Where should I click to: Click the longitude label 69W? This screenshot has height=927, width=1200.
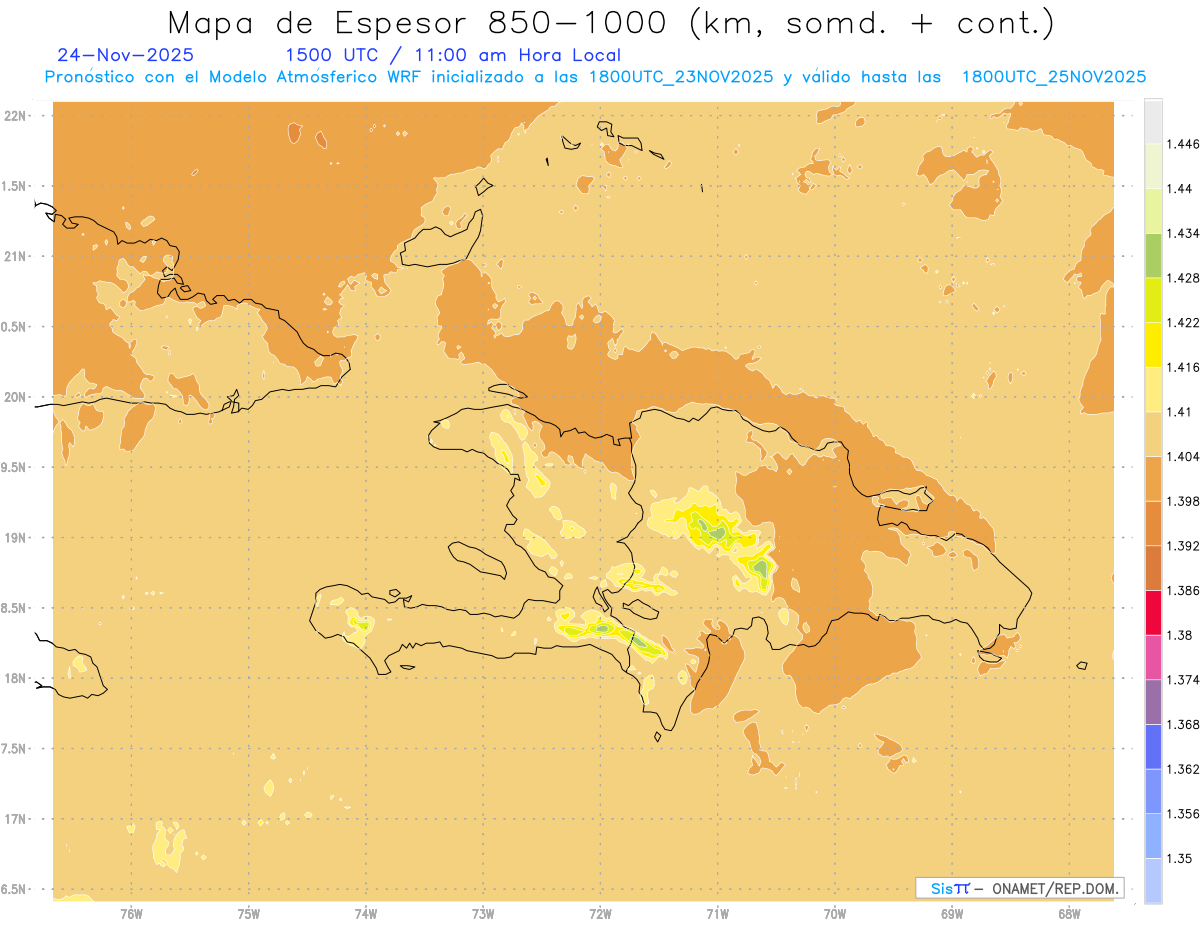click(x=952, y=914)
